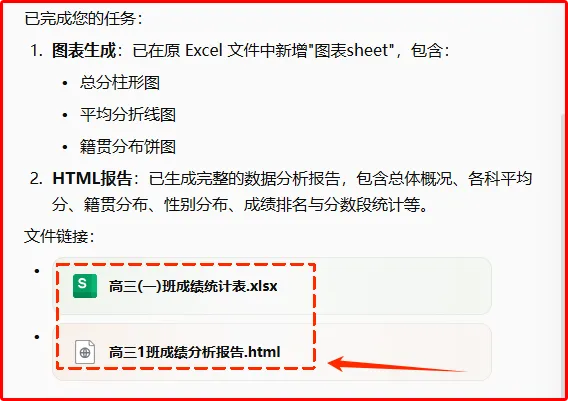Screen dimensions: 568x401
Task: Click the globe HTML file icon
Action: 85,352
